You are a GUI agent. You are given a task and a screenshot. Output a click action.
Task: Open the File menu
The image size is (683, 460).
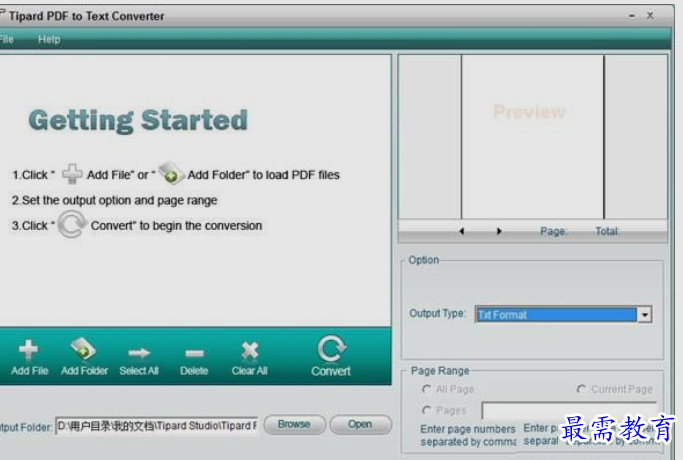pyautogui.click(x=7, y=40)
